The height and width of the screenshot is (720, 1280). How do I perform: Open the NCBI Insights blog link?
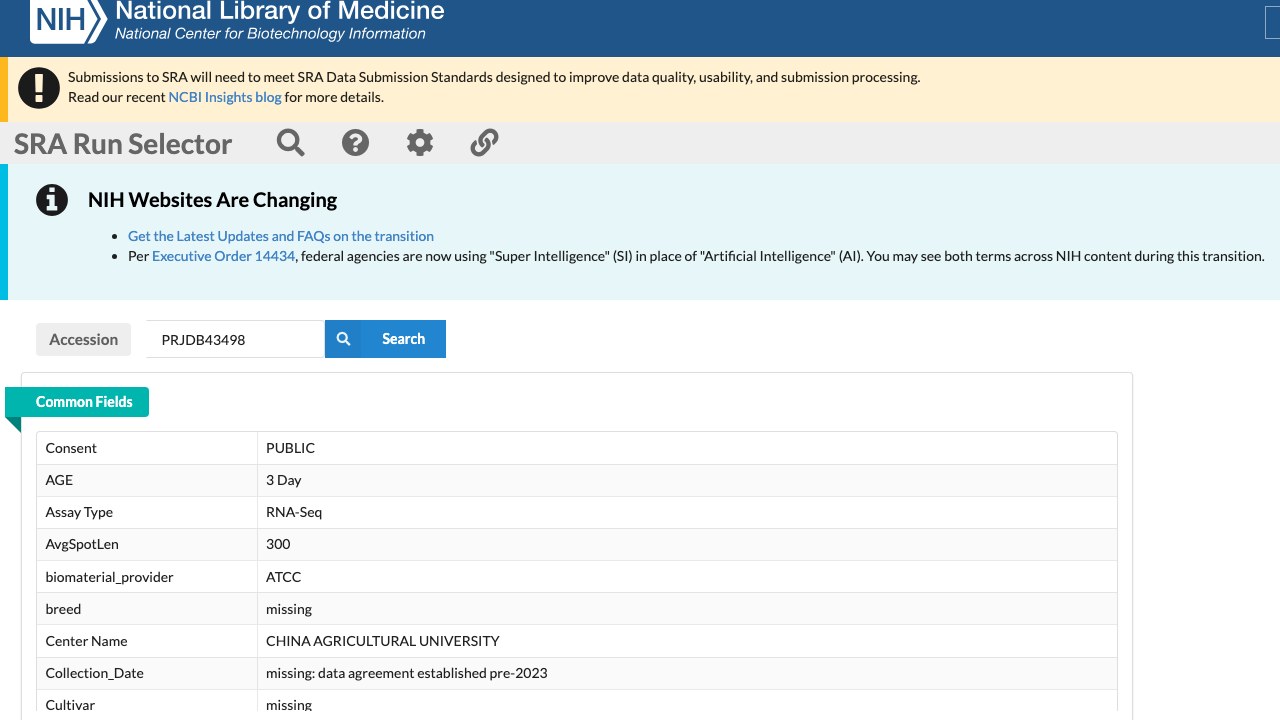click(x=225, y=97)
